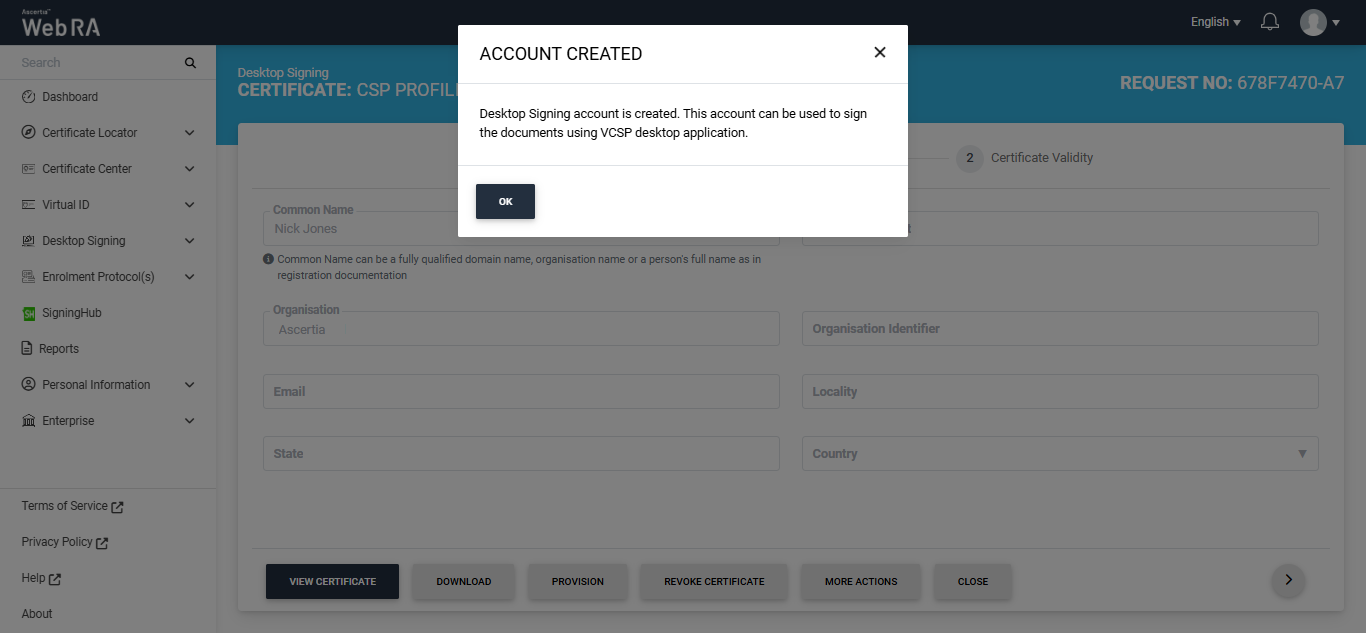1366x633 pixels.
Task: Click the search magnifier icon in sidebar
Action: [190, 63]
